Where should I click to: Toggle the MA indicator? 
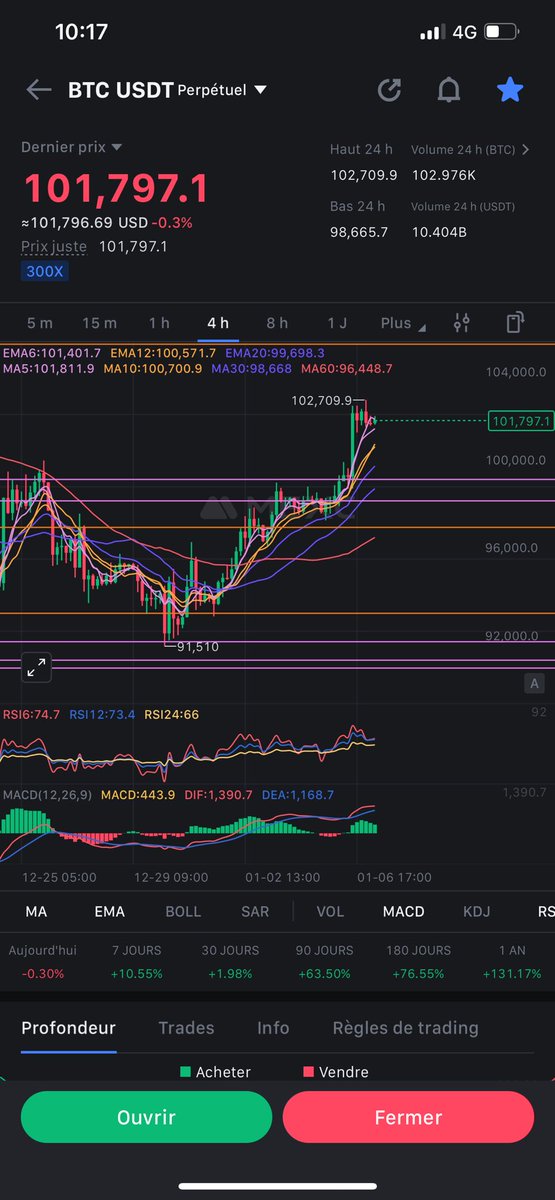(x=36, y=911)
